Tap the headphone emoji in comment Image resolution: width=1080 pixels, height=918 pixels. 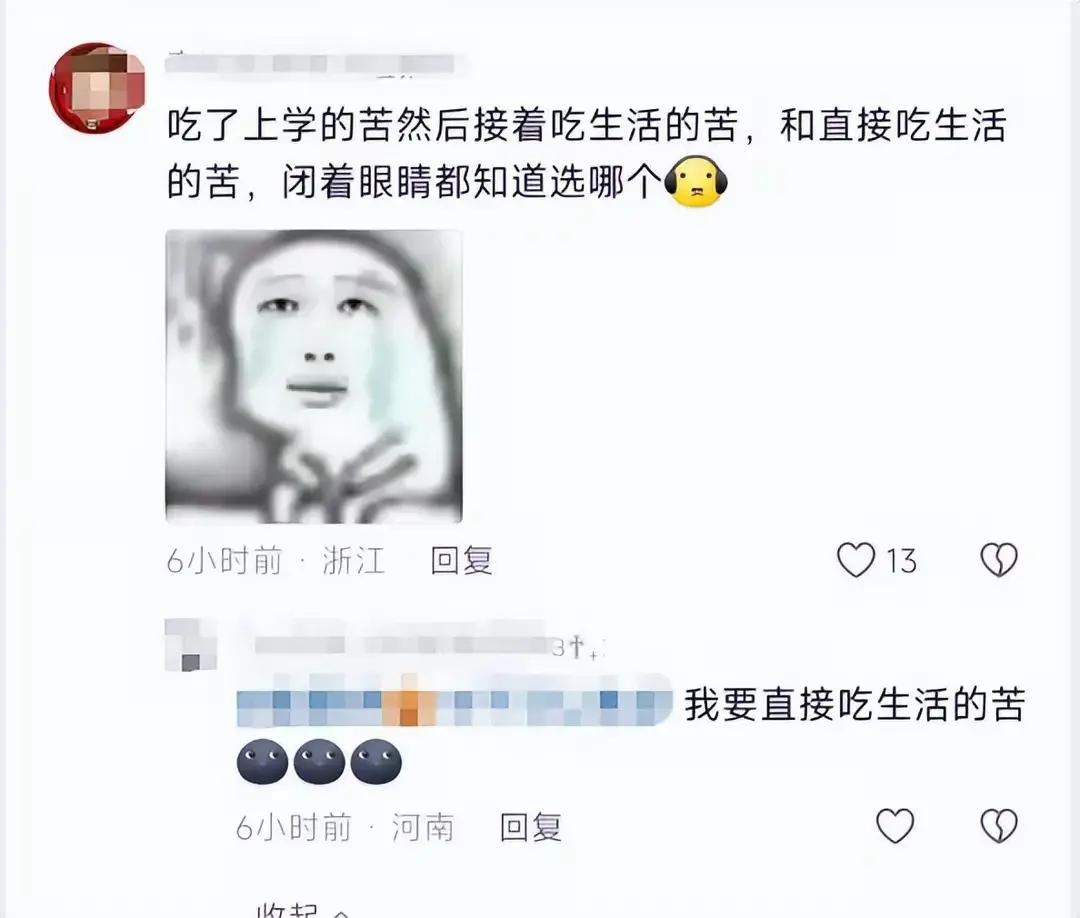click(696, 182)
